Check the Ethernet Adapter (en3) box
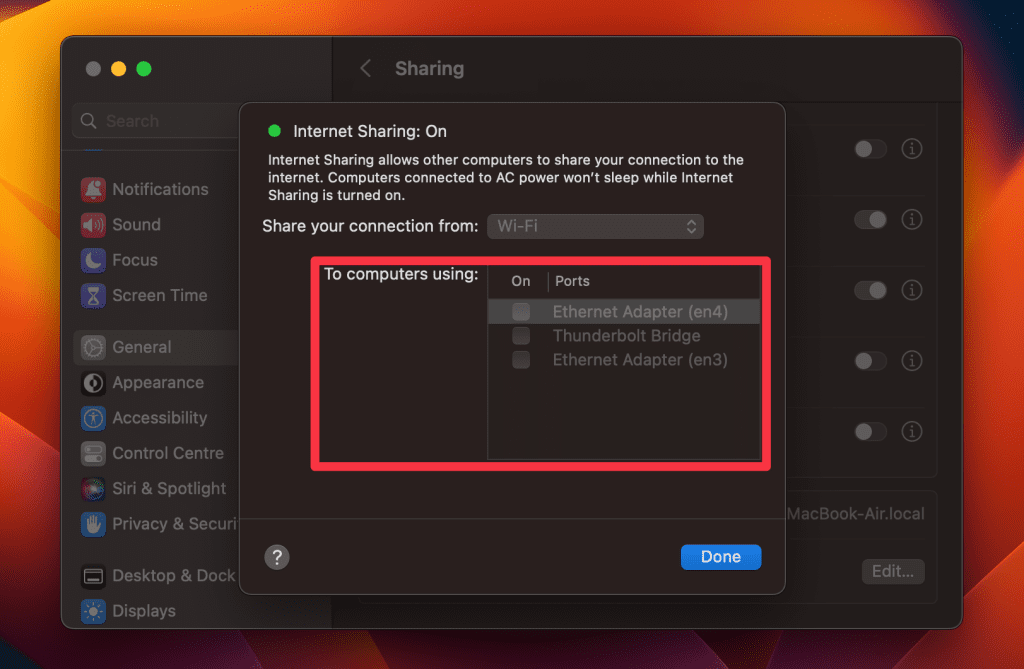This screenshot has width=1024, height=669. 521,360
